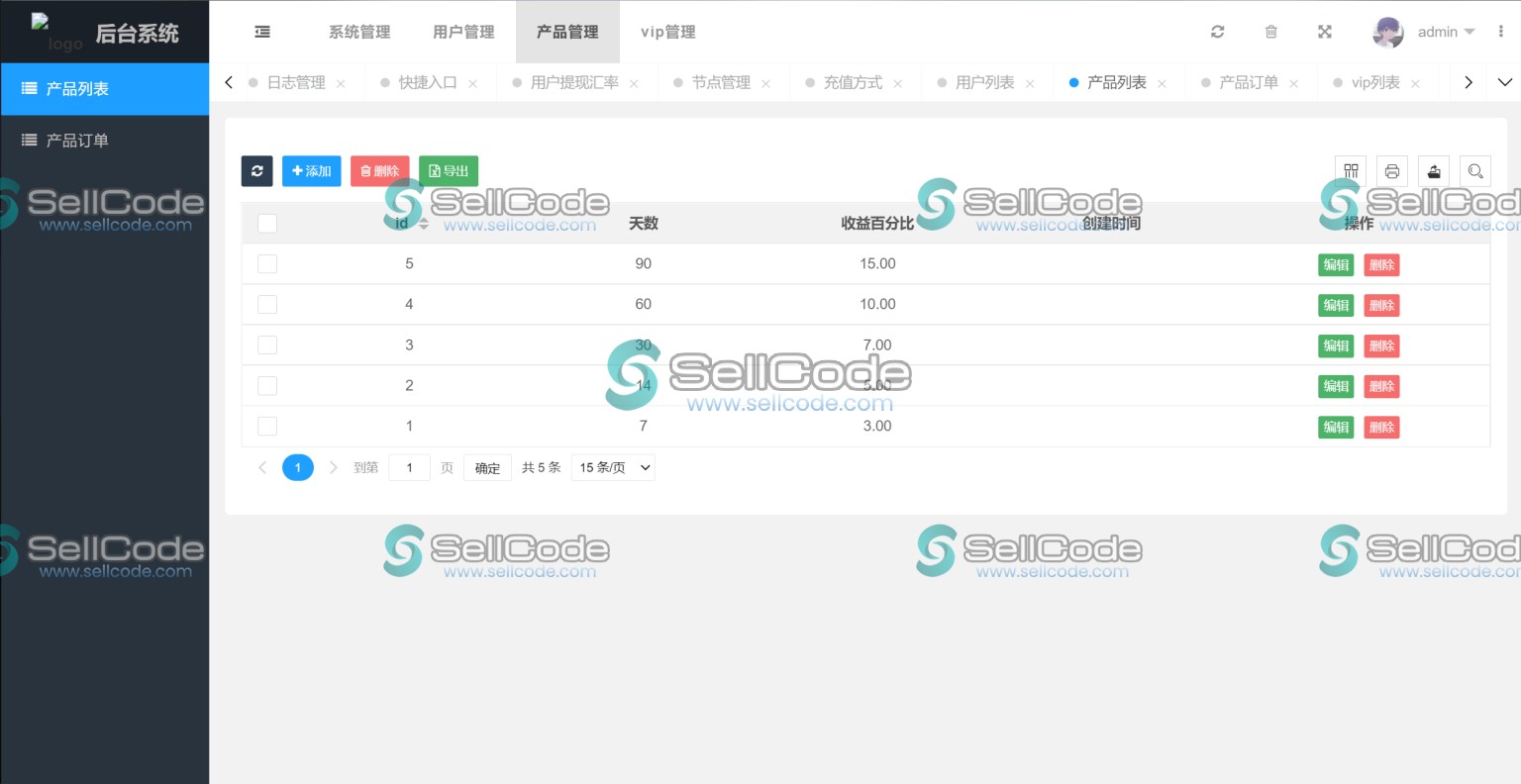The height and width of the screenshot is (784, 1521).
Task: Click the green 导出 button
Action: coord(449,171)
